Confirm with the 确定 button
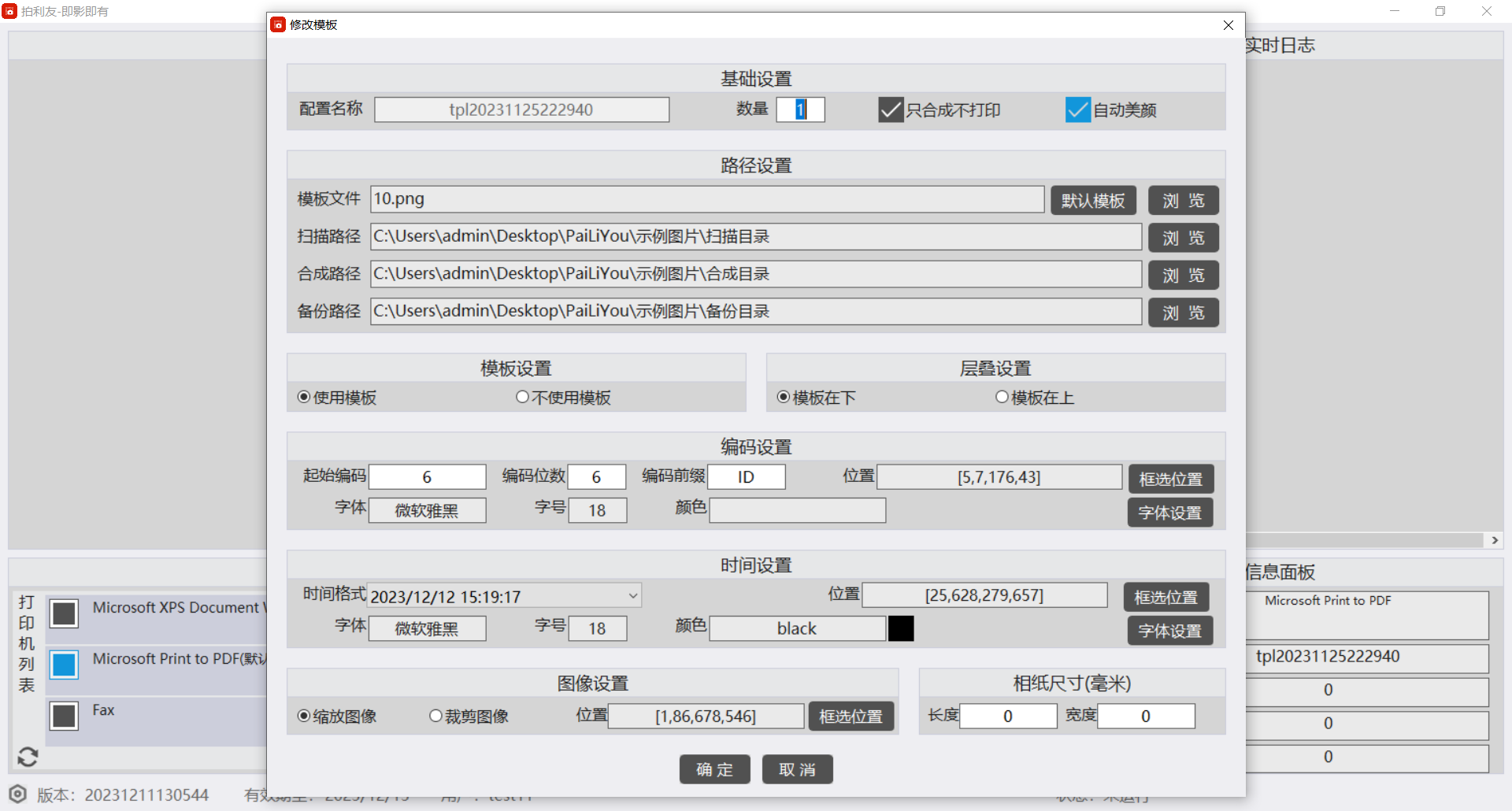1512x811 pixels. 714,769
